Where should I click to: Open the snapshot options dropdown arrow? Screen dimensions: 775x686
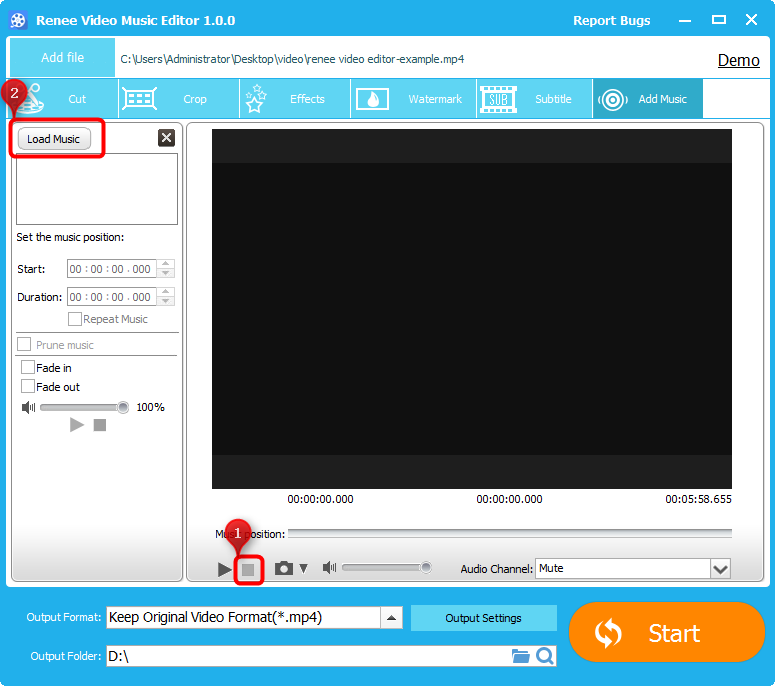pos(304,569)
